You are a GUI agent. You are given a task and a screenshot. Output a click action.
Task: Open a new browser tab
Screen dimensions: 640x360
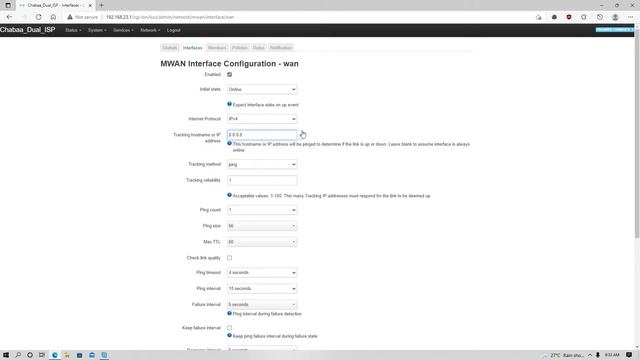point(101,5)
